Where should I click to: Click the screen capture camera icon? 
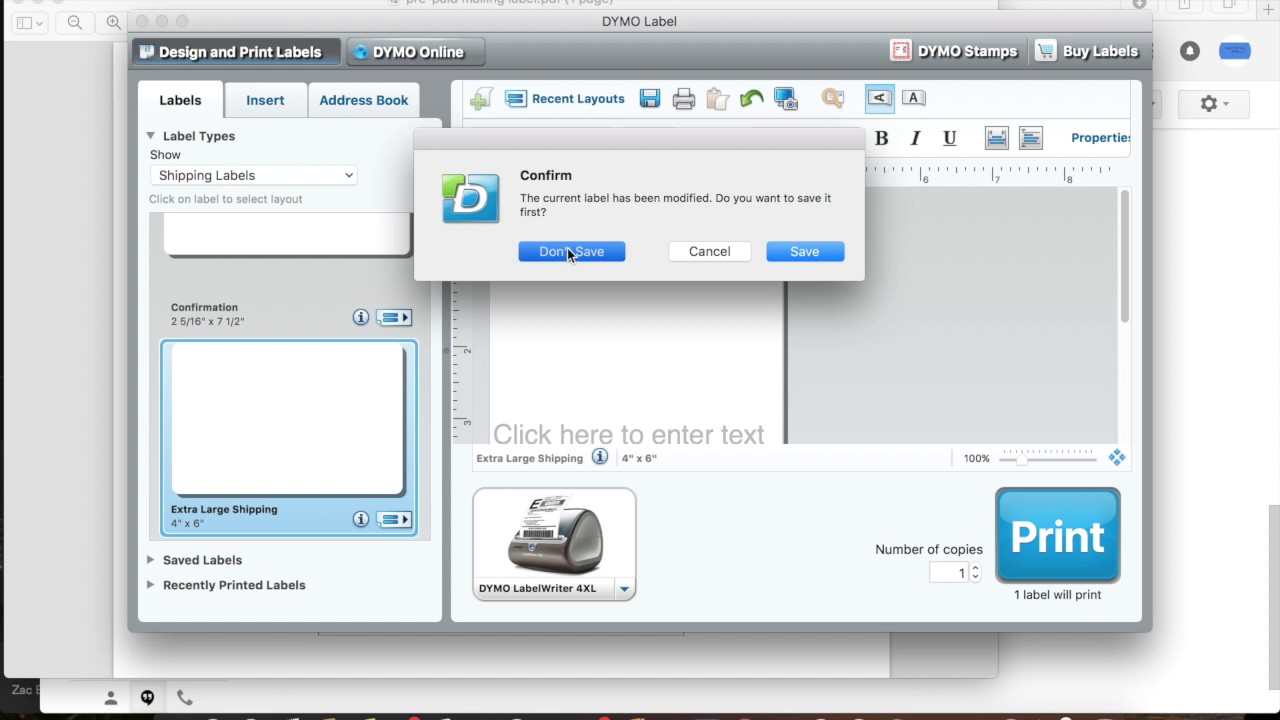pyautogui.click(x=786, y=98)
